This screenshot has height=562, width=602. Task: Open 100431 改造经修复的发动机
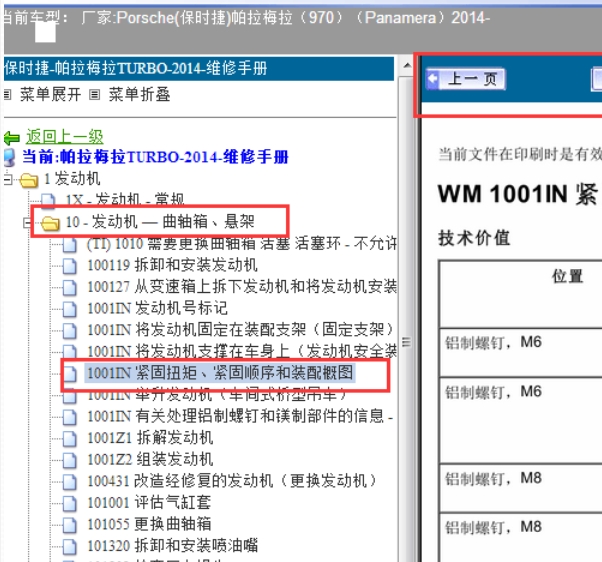232,481
